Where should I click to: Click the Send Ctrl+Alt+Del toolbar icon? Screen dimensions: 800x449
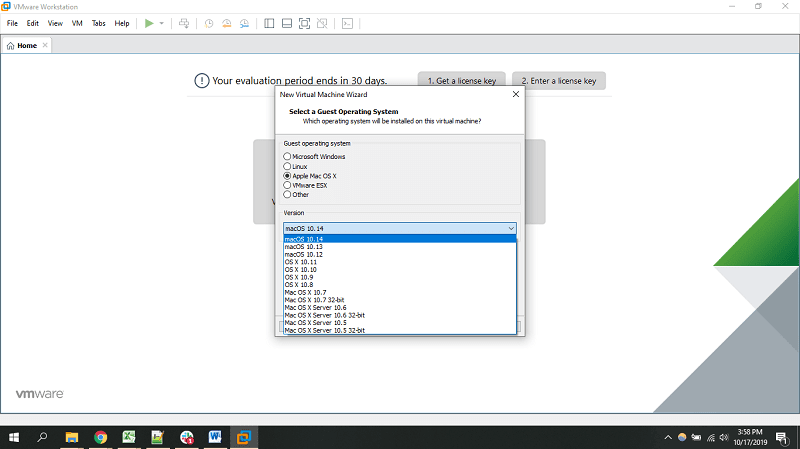pos(184,23)
